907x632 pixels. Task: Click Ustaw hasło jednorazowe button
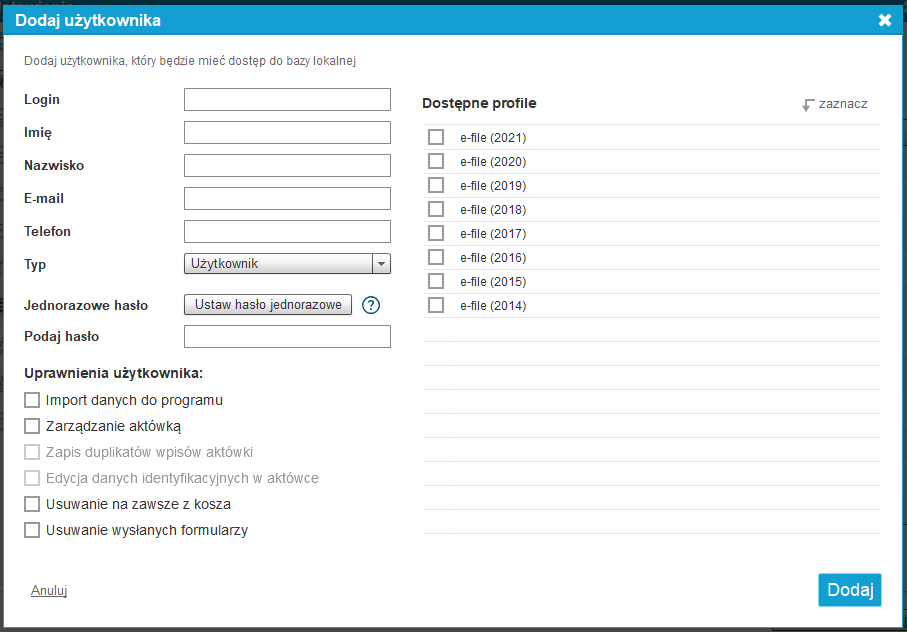pyautogui.click(x=268, y=305)
